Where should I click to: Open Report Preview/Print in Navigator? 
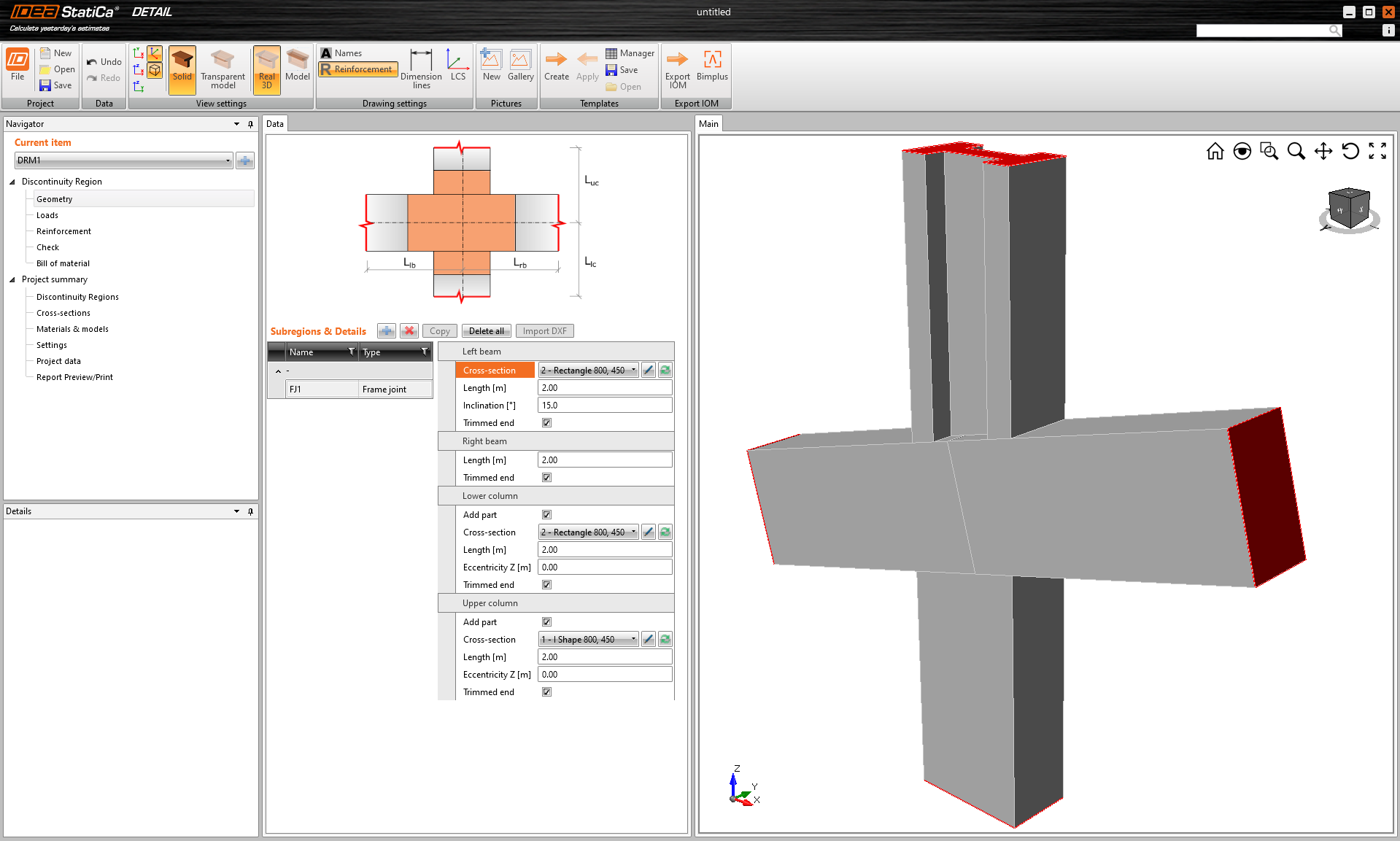[x=74, y=377]
